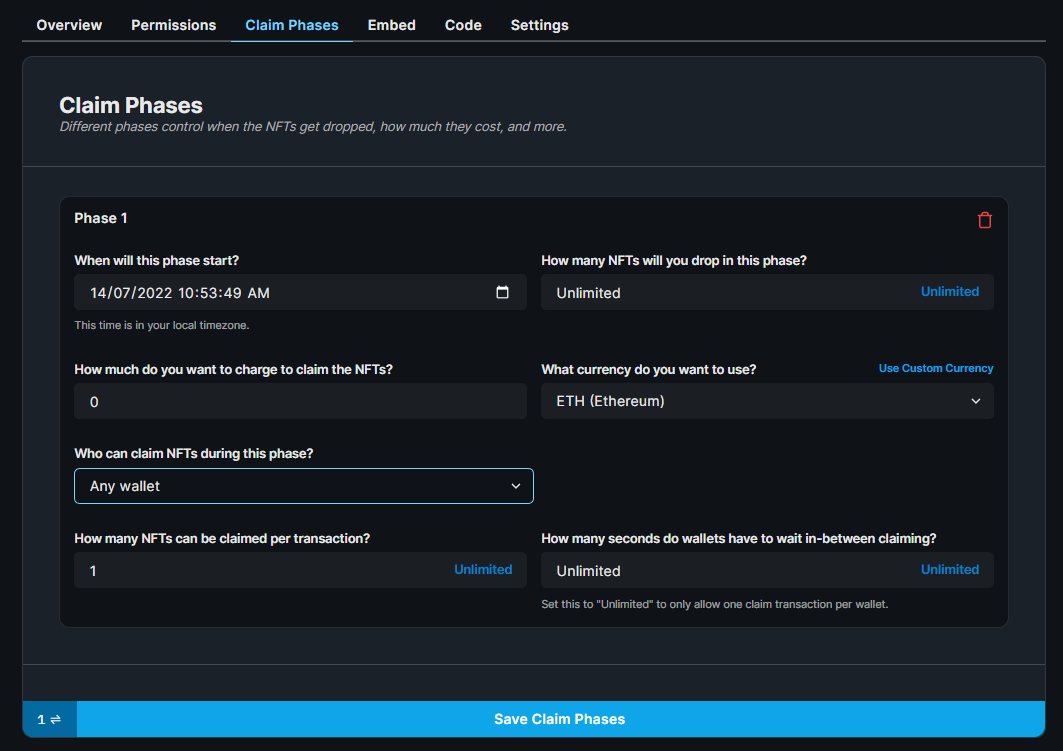
Task: Select the Claim Phases tab
Action: [x=292, y=25]
